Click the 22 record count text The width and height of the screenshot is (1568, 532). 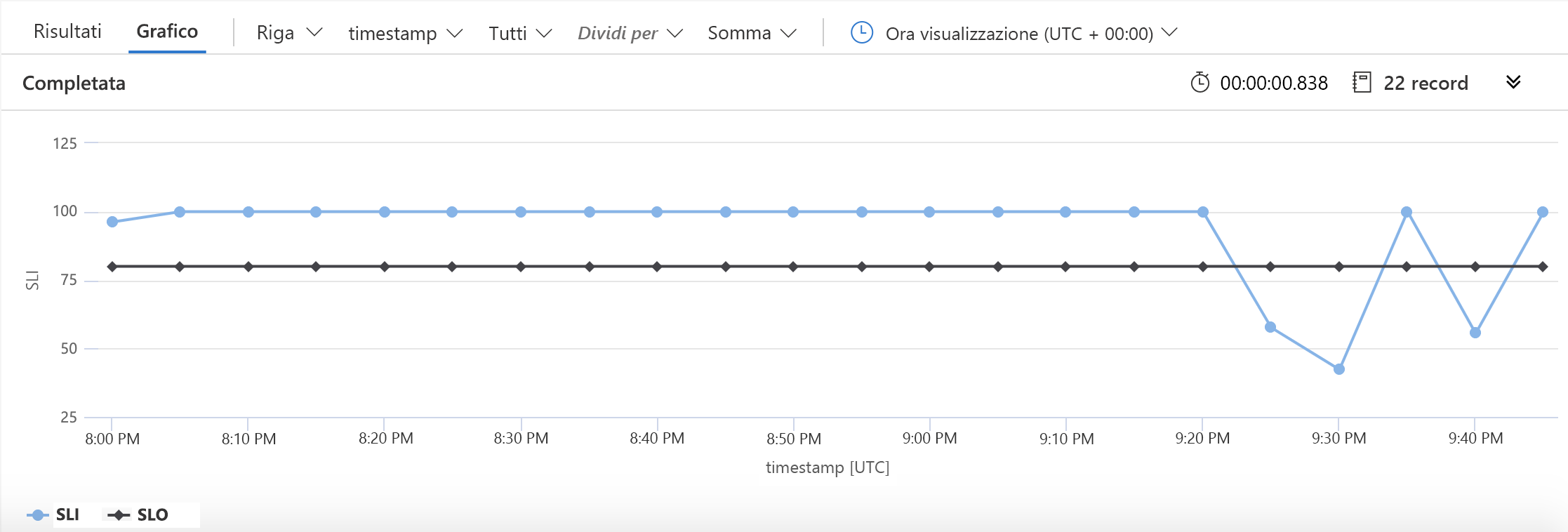coord(1426,83)
